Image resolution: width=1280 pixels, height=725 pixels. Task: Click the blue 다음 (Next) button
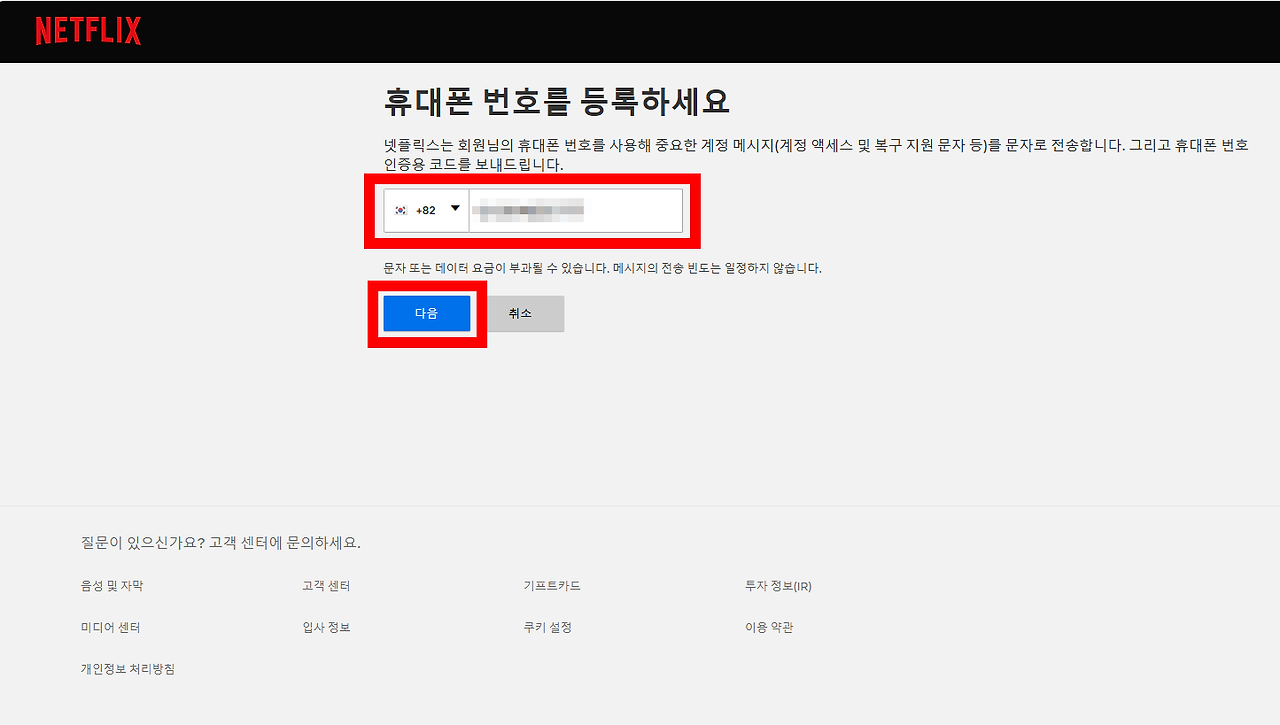tap(426, 313)
